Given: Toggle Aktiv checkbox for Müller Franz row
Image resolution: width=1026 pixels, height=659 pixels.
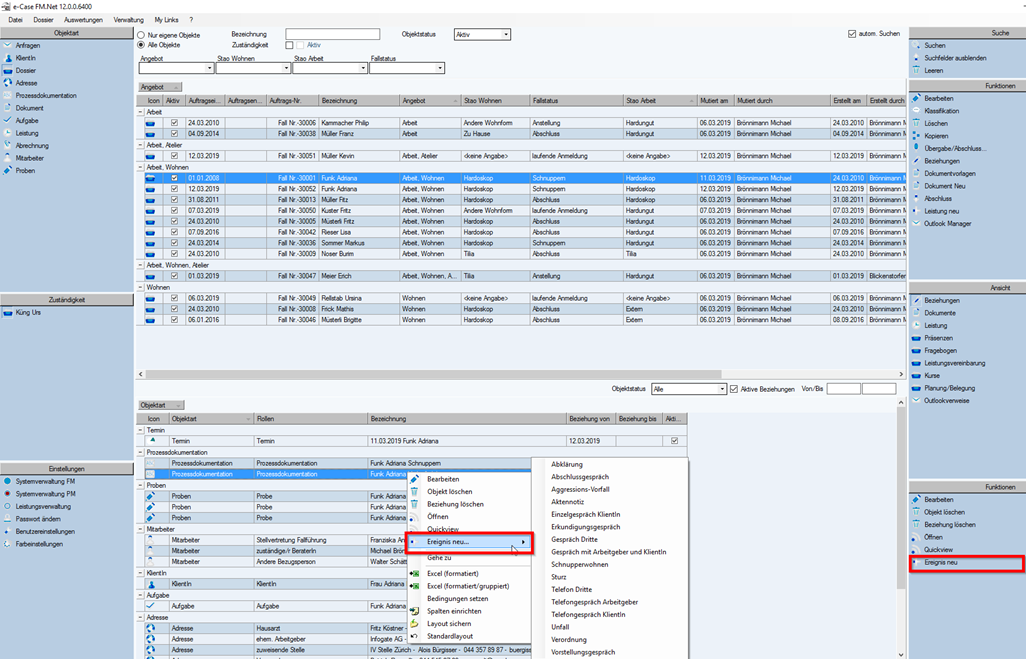Looking at the screenshot, I should (x=174, y=134).
